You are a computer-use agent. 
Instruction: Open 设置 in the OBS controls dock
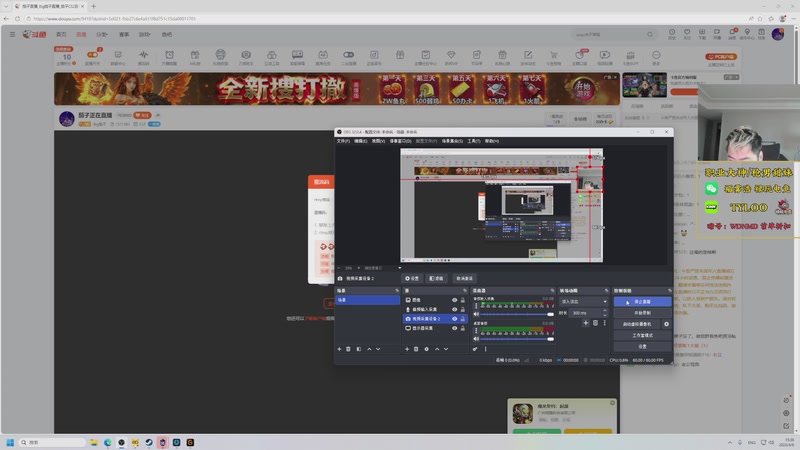[x=642, y=346]
